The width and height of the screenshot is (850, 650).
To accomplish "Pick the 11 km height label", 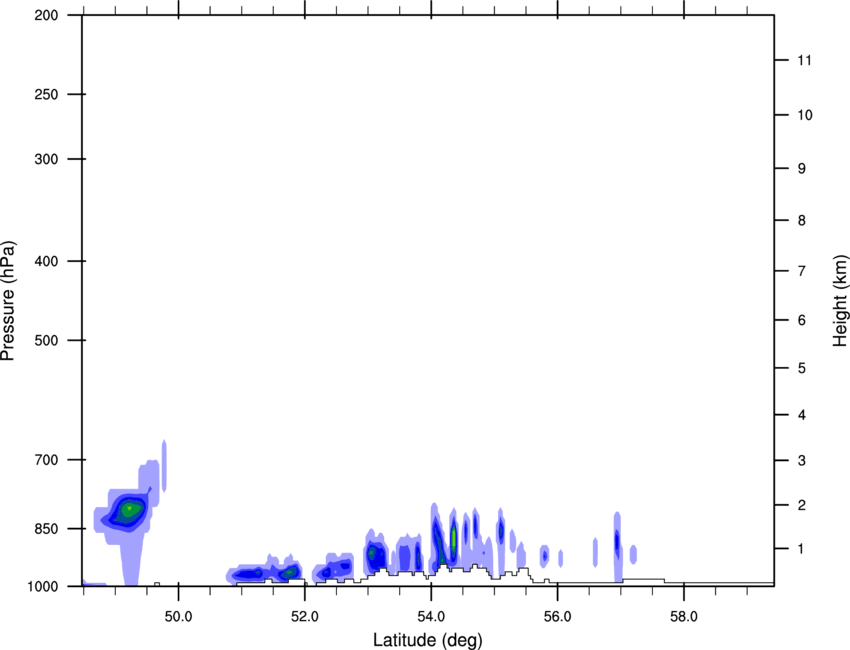I will click(805, 60).
